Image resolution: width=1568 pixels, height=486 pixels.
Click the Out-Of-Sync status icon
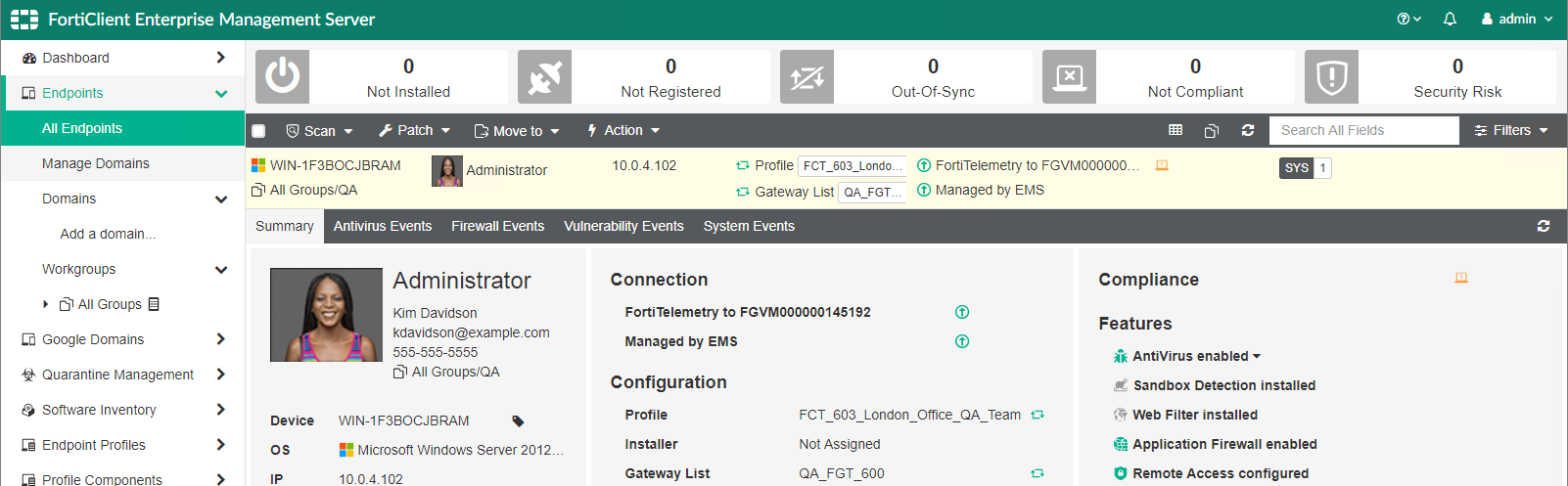[807, 76]
